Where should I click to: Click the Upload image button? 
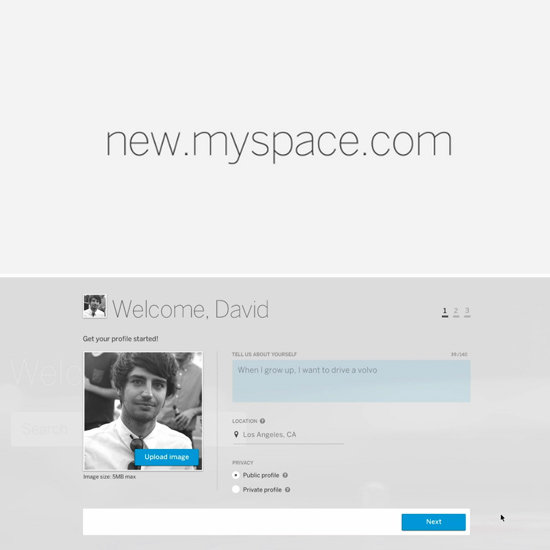[x=167, y=457]
